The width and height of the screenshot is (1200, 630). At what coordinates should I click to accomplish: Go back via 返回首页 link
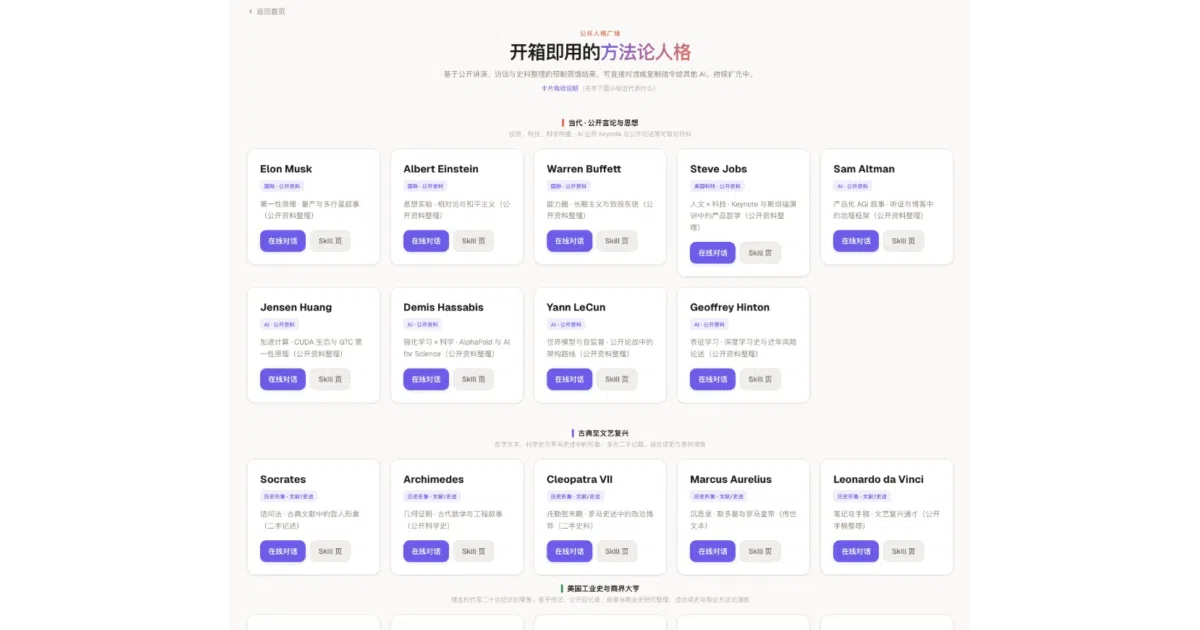[x=267, y=11]
